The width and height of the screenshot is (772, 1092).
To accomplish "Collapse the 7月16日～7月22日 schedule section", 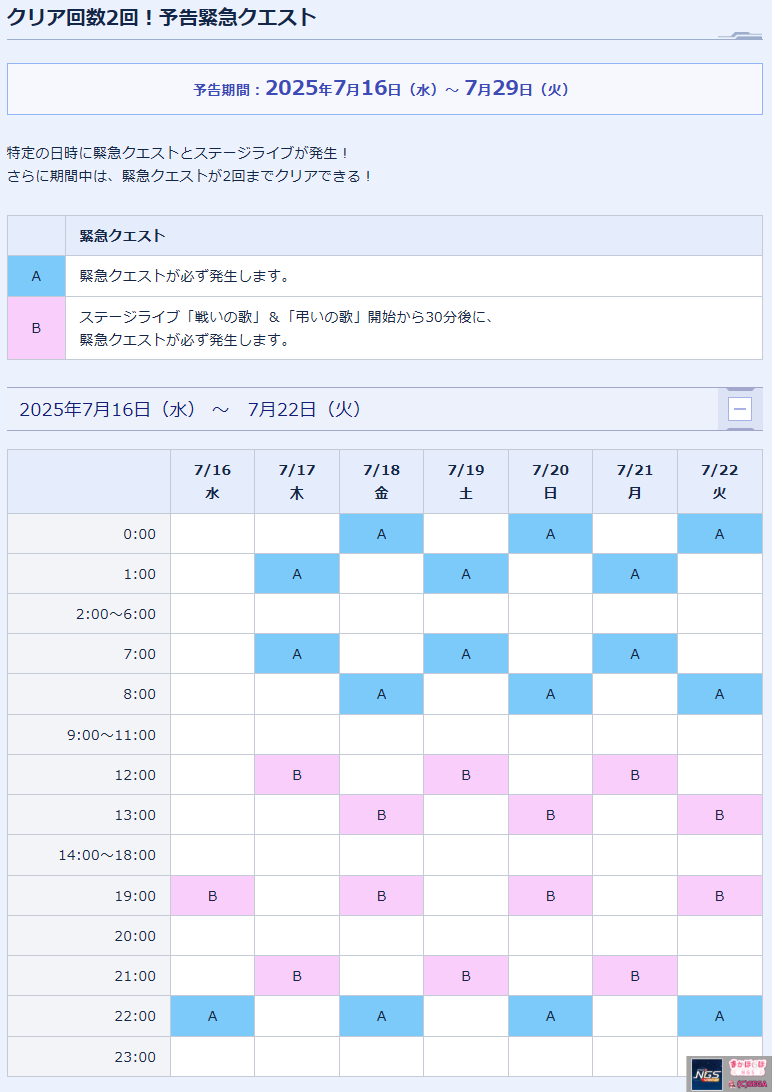I will pyautogui.click(x=739, y=409).
